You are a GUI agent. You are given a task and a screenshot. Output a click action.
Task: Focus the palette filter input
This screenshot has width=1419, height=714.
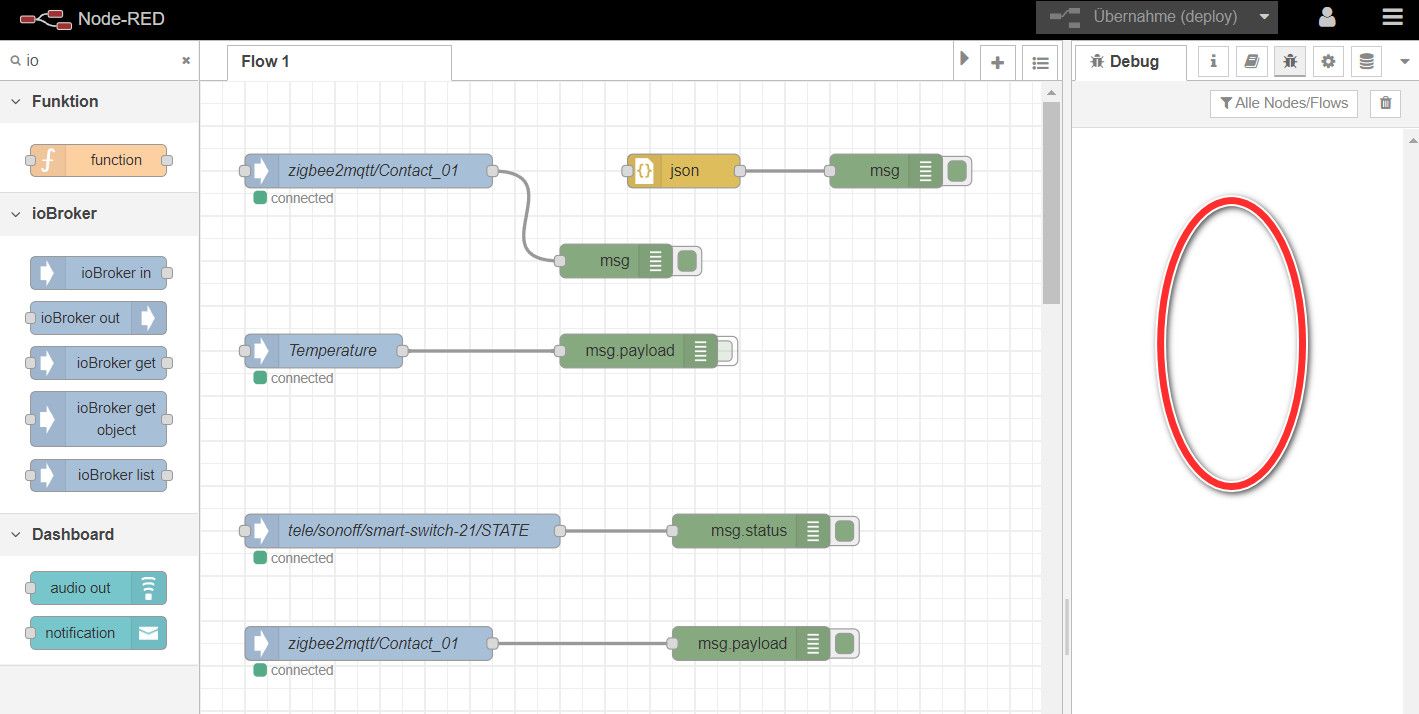pyautogui.click(x=100, y=60)
